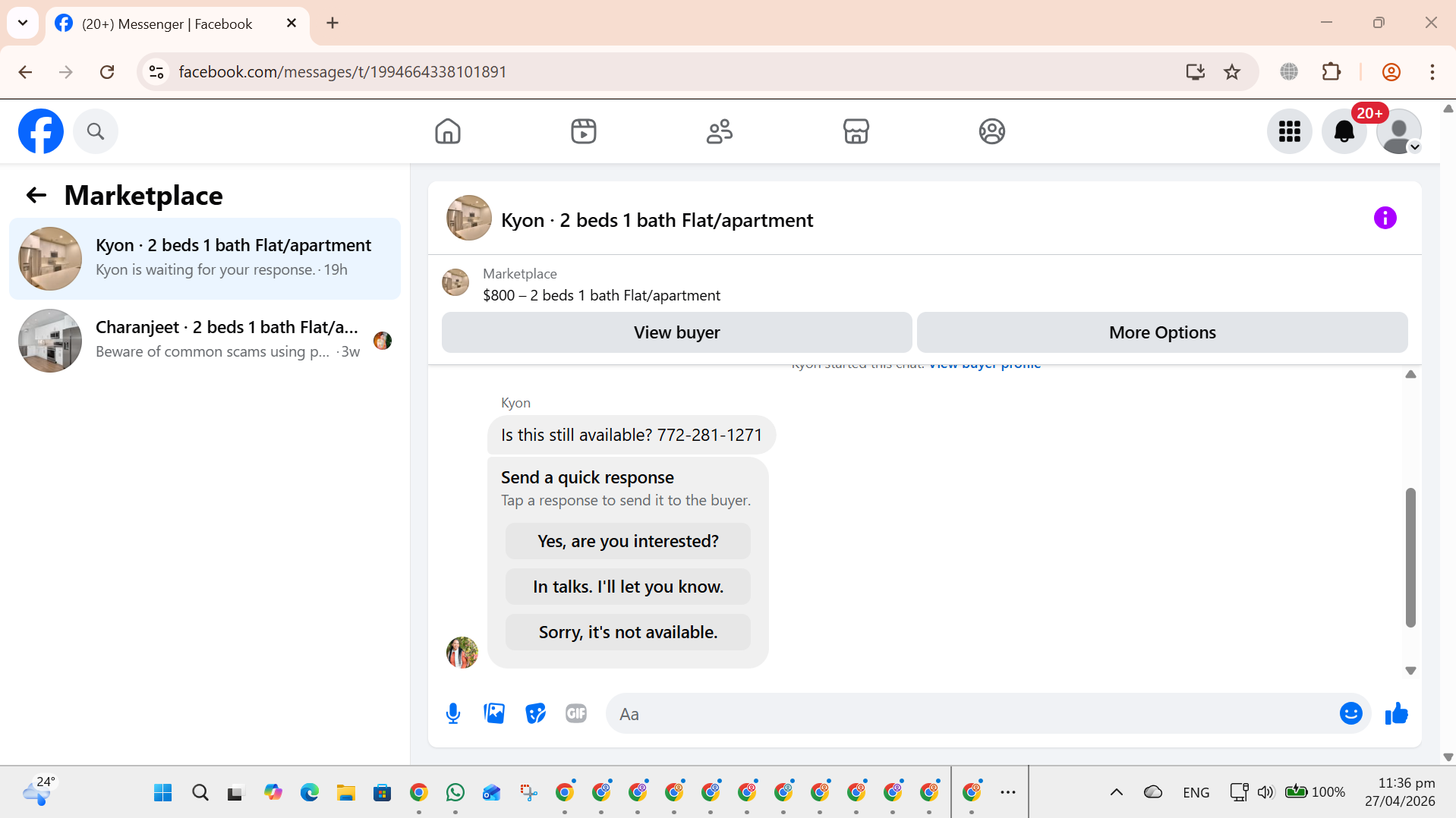This screenshot has width=1456, height=818.
Task: Send the 'In talks. I'll let you know.' reply
Action: tap(628, 587)
